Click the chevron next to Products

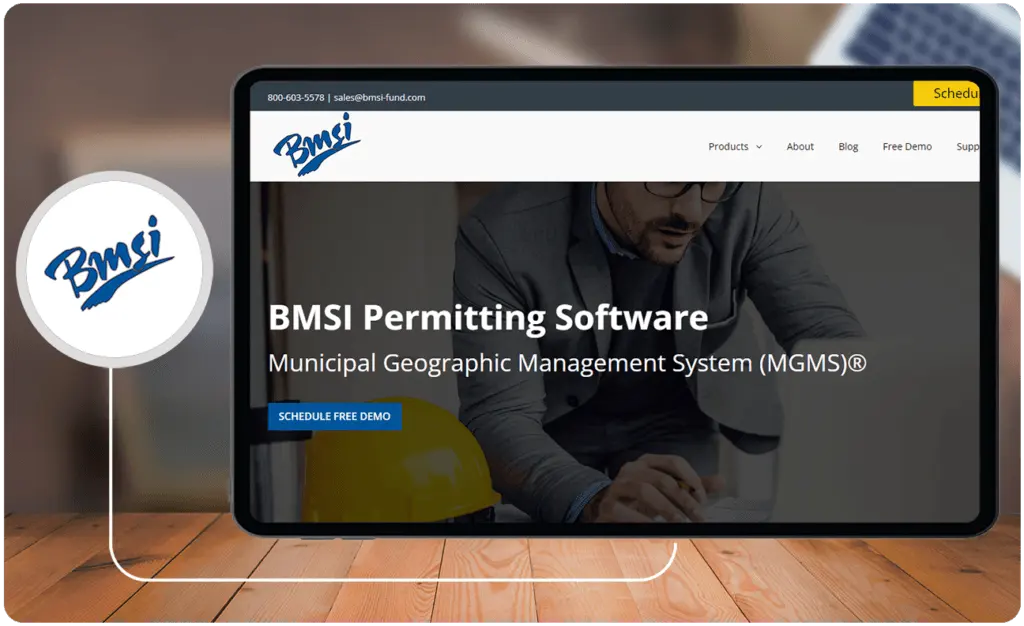pyautogui.click(x=759, y=147)
